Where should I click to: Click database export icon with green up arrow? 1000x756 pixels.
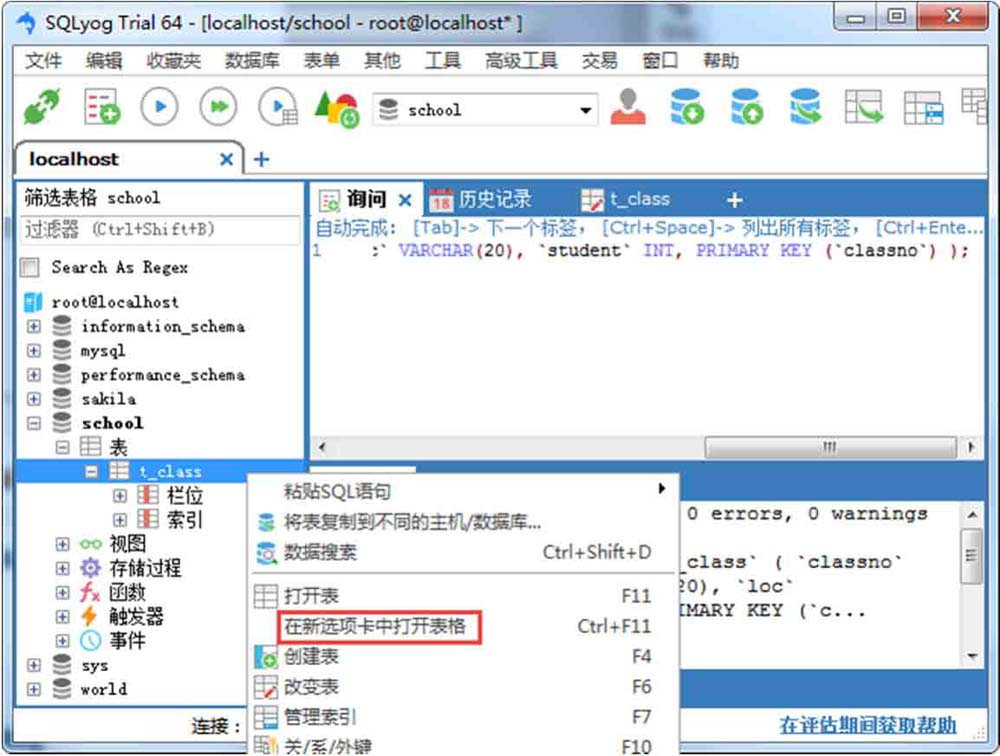pyautogui.click(x=747, y=107)
